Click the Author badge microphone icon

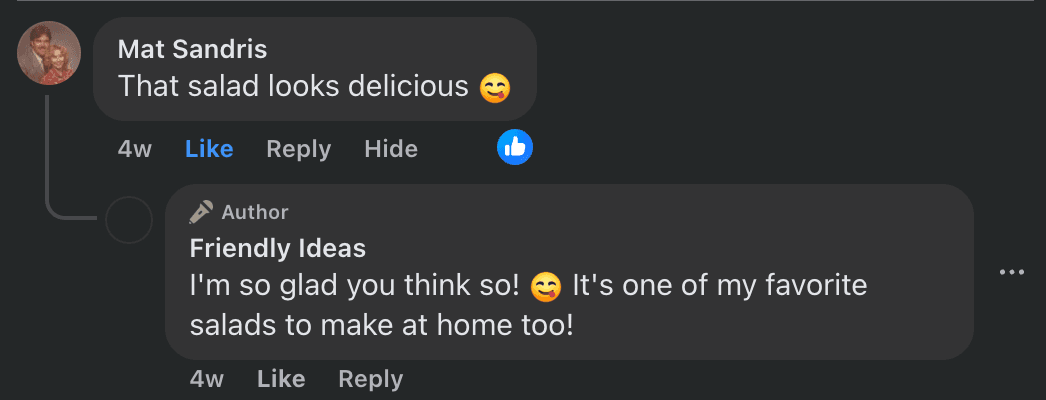(x=201, y=212)
